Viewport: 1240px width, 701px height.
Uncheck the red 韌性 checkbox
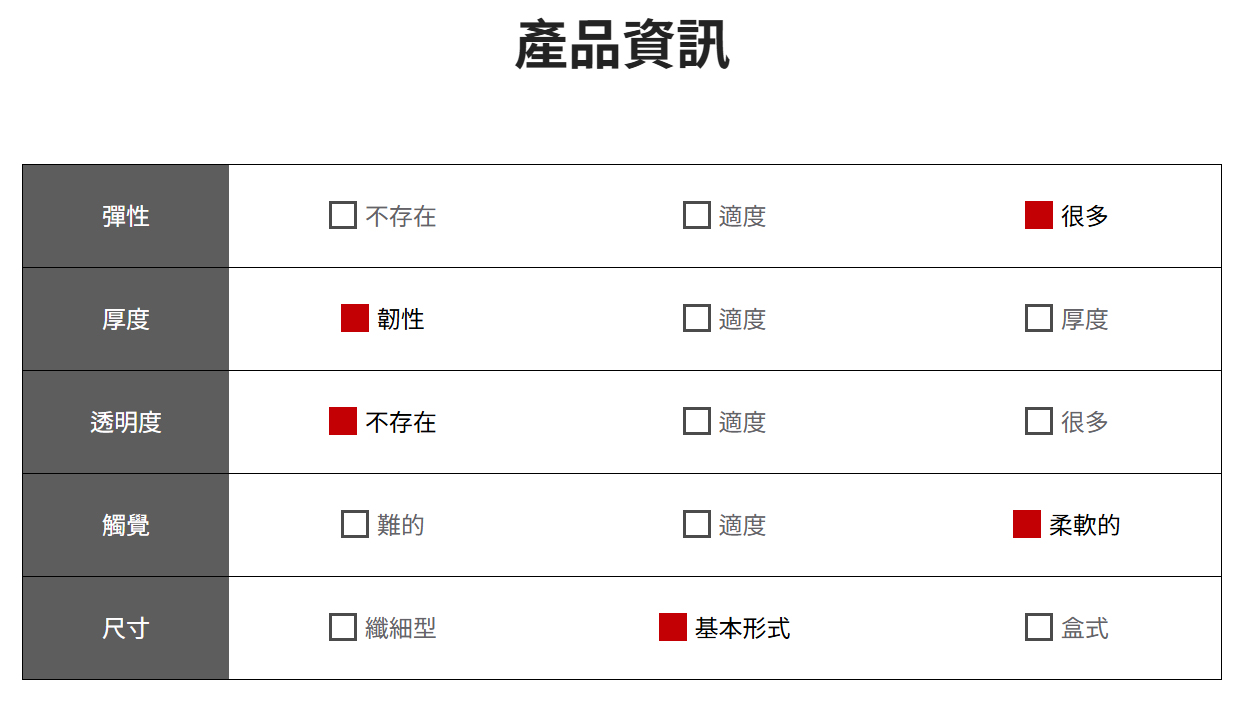click(355, 318)
